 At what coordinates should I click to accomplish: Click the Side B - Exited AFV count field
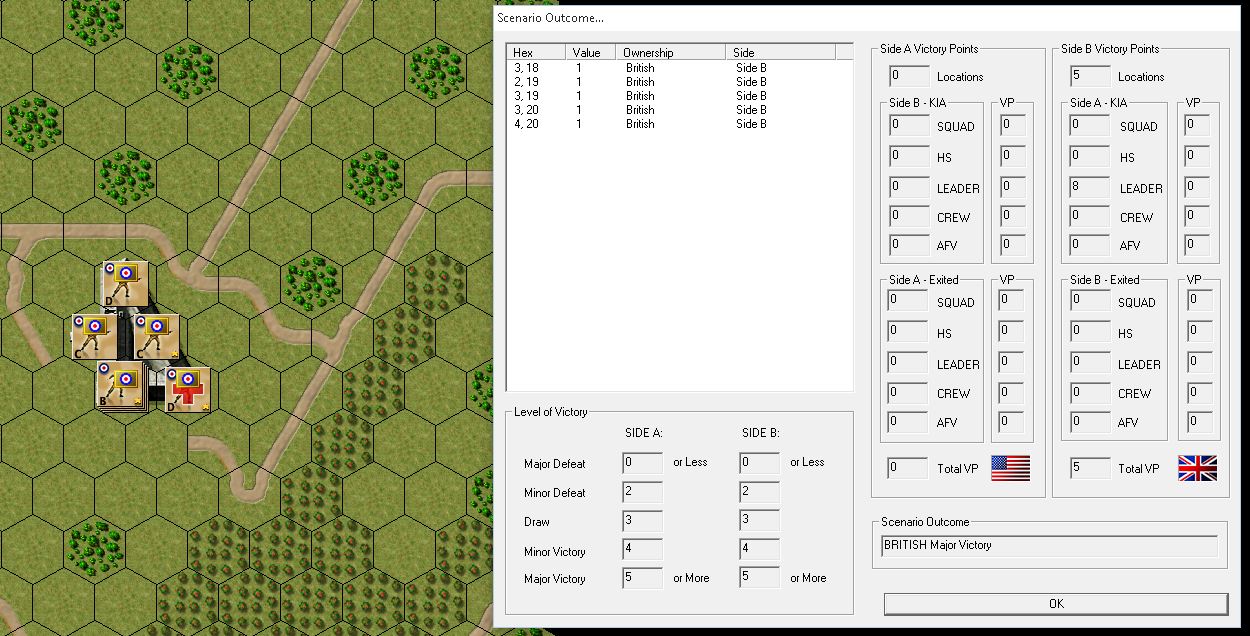click(1090, 422)
